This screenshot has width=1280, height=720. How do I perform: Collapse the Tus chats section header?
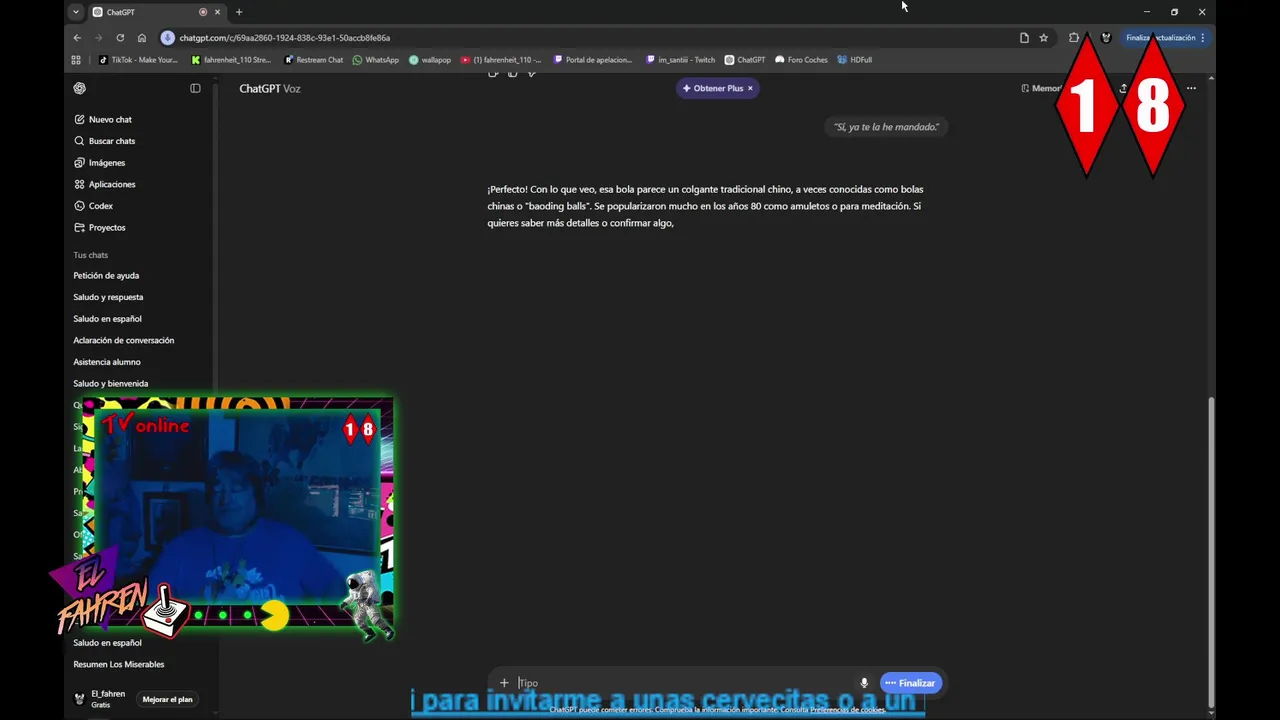coord(90,255)
